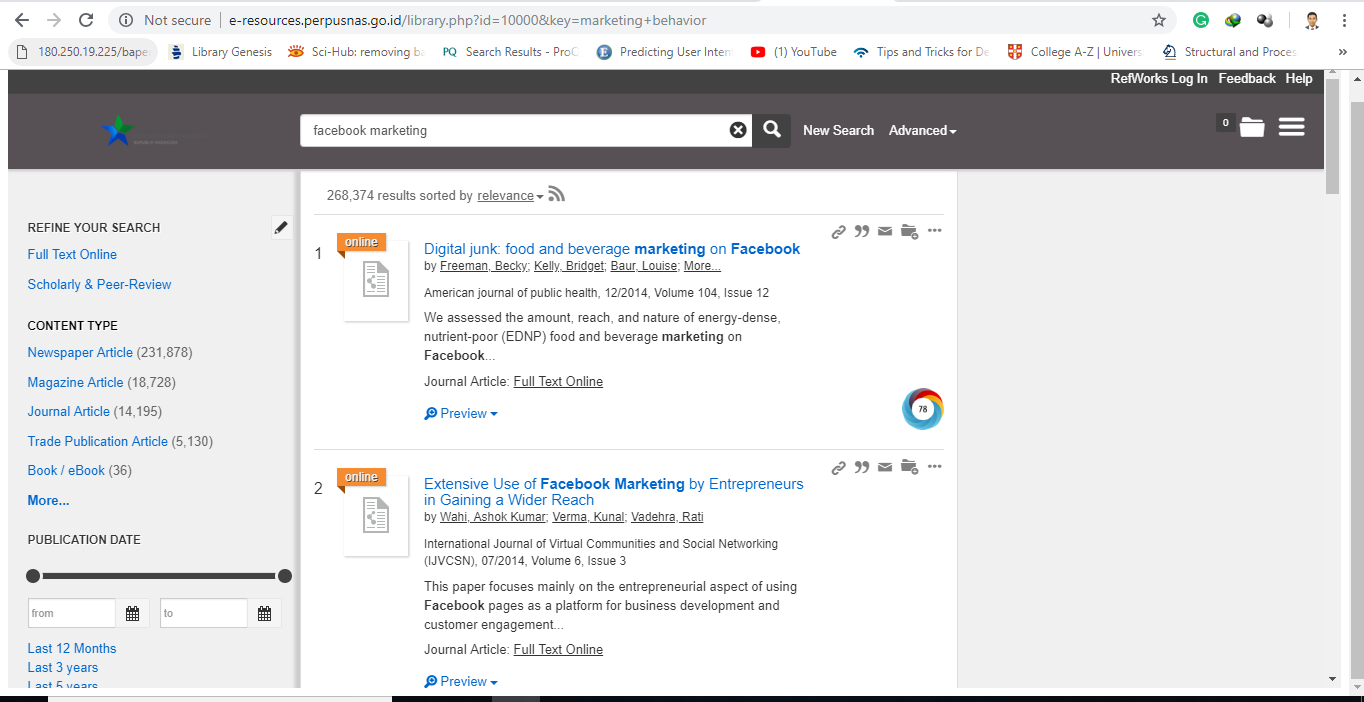Open the saved items folder icon
Screen dimensions: 1364x702
coord(1251,127)
